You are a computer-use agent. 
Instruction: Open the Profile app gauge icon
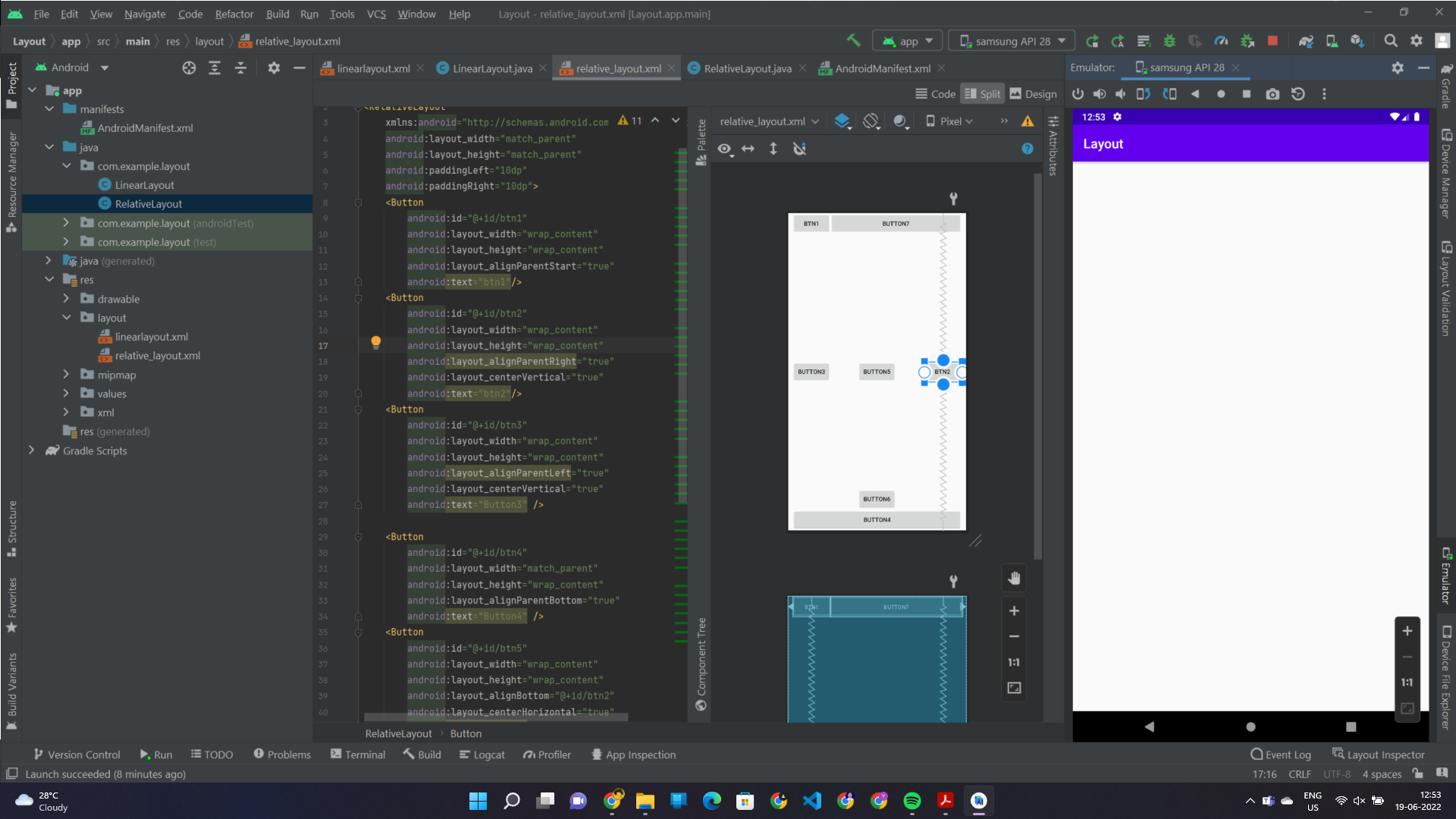click(x=1221, y=41)
